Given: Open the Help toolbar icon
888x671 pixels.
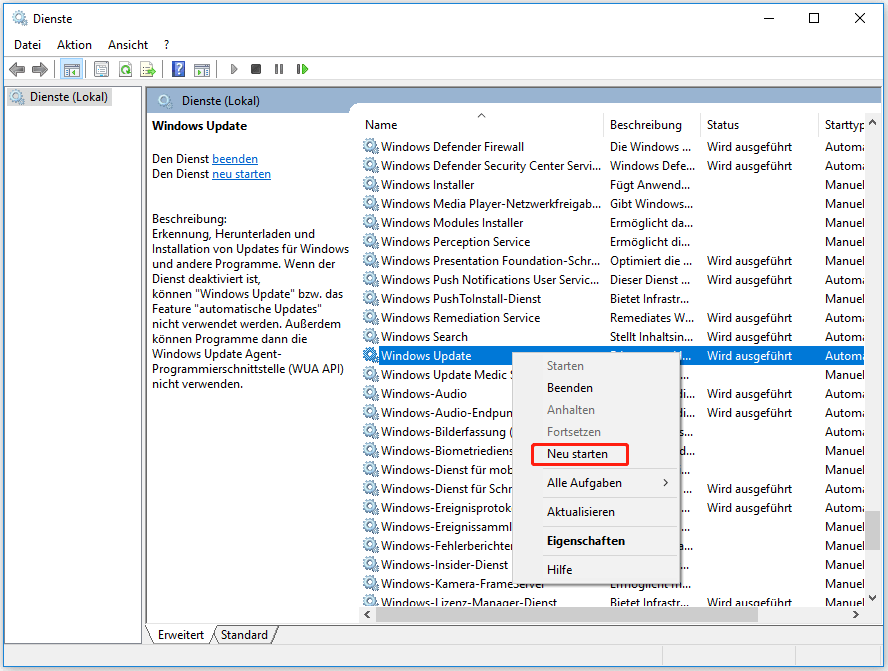Looking at the screenshot, I should coord(178,69).
